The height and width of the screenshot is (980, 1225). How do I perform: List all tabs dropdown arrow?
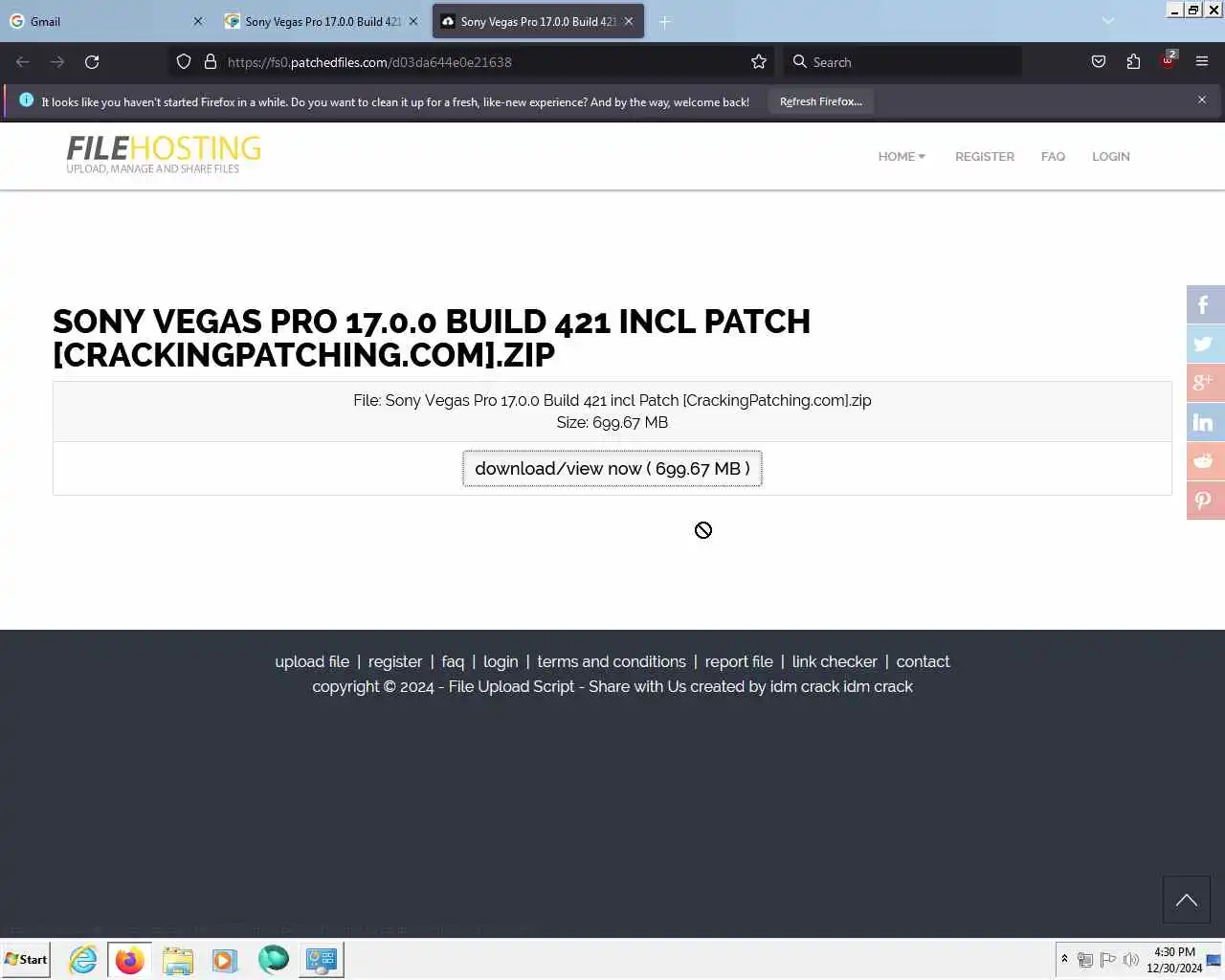click(x=1108, y=21)
